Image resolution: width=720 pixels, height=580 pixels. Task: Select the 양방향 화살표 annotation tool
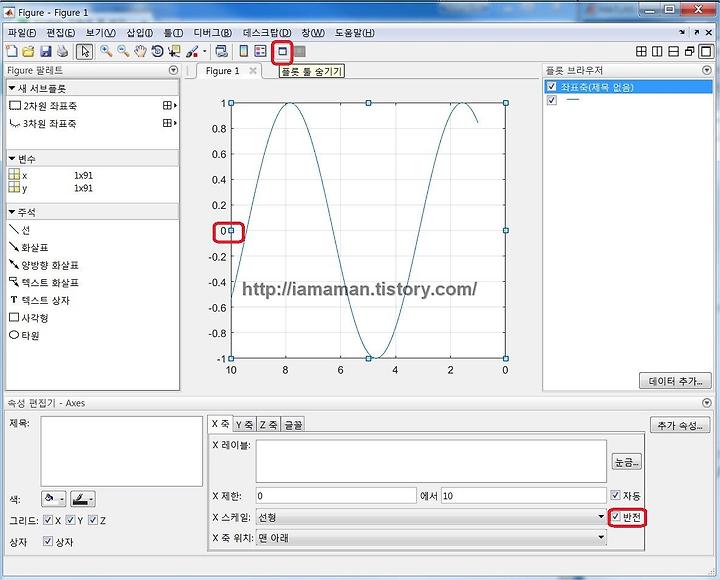[44, 265]
